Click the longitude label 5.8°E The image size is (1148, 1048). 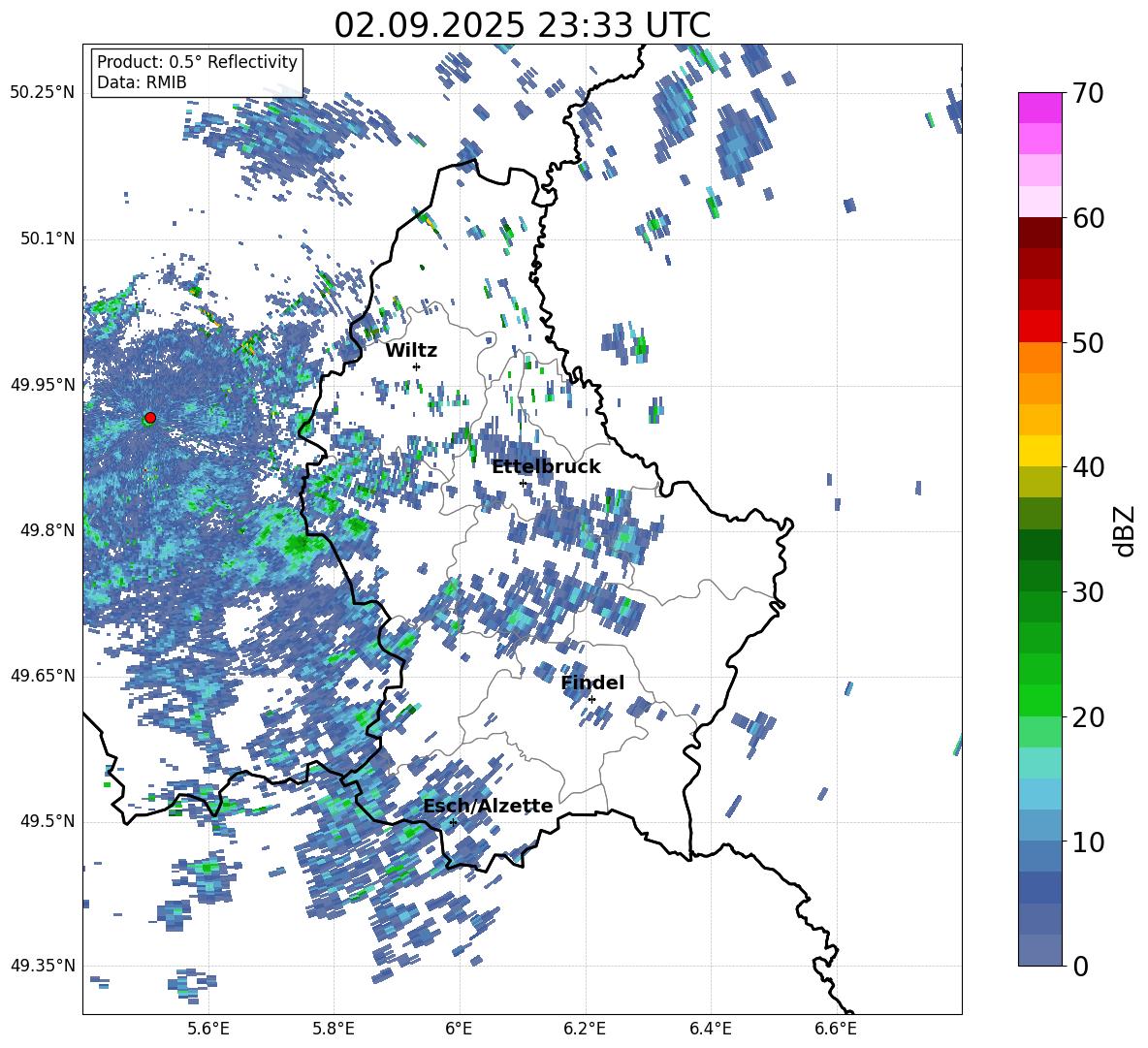click(x=334, y=1029)
